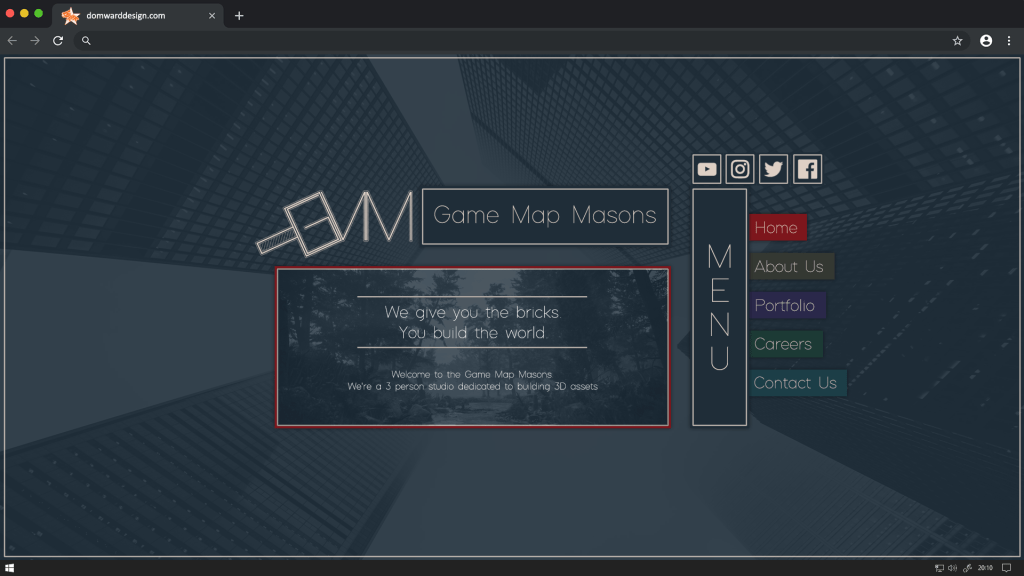Open the Instagram social icon
Screen dimensions: 1024x576
pyautogui.click(x=740, y=169)
